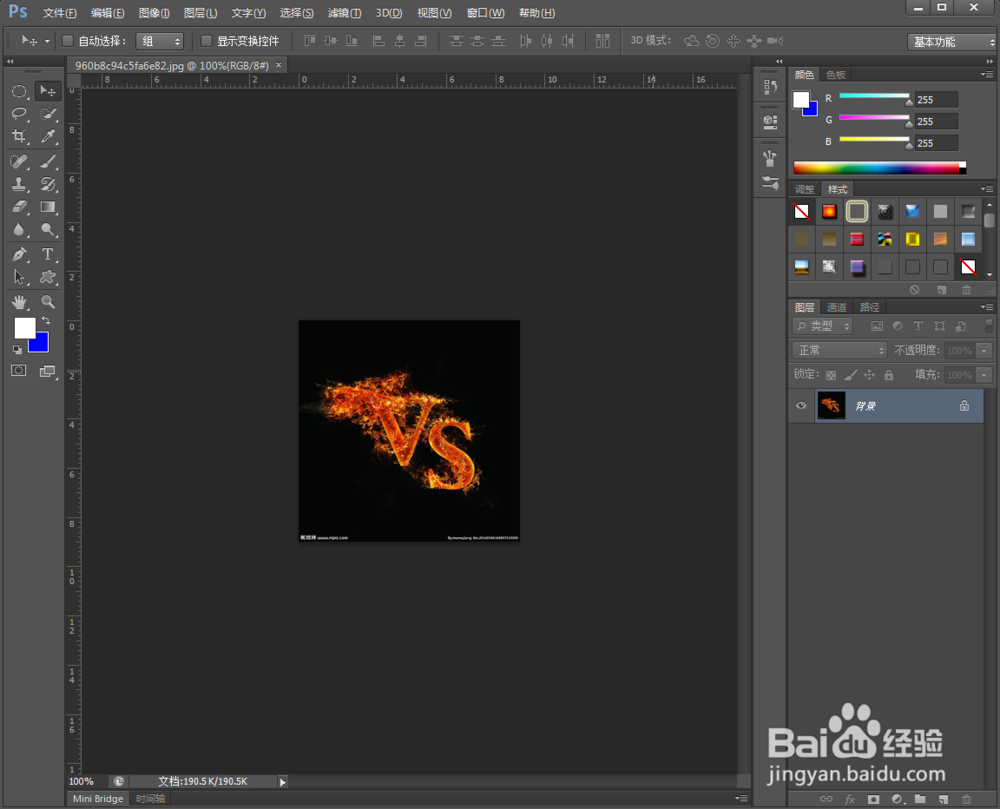Image resolution: width=1000 pixels, height=809 pixels.
Task: Select the Path Selection tool
Action: (19, 277)
